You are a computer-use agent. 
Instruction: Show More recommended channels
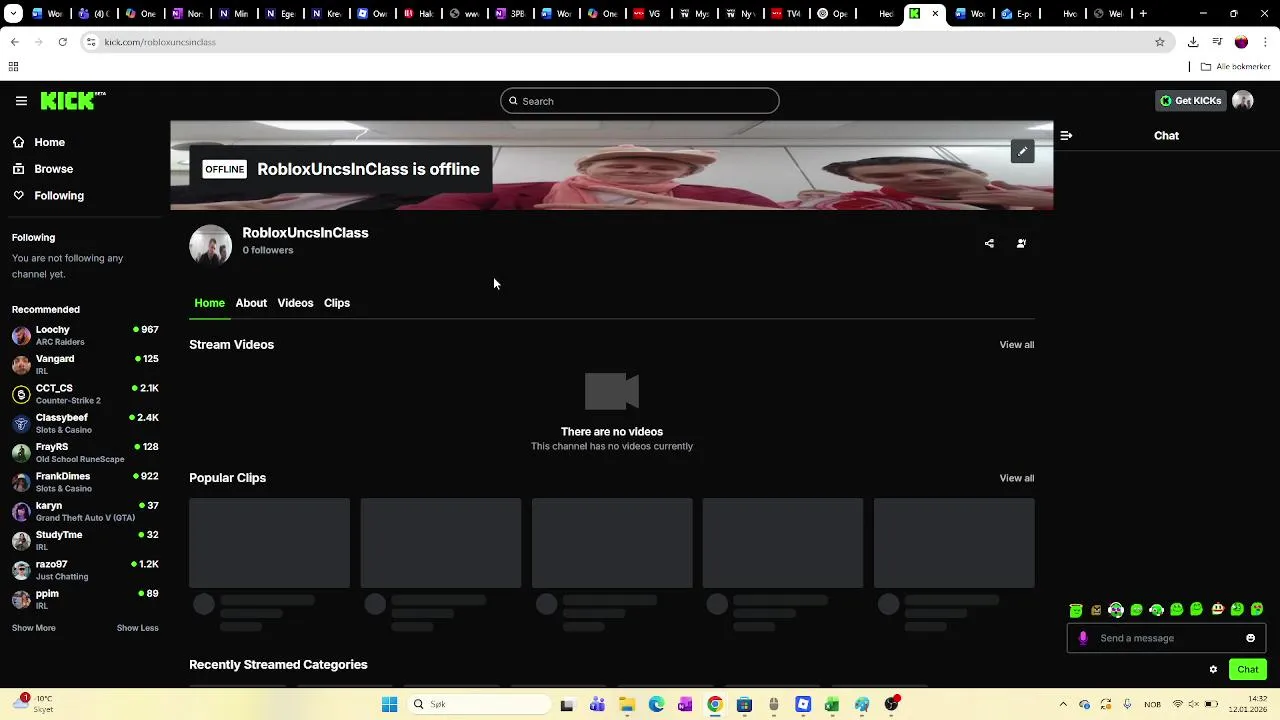coord(34,628)
